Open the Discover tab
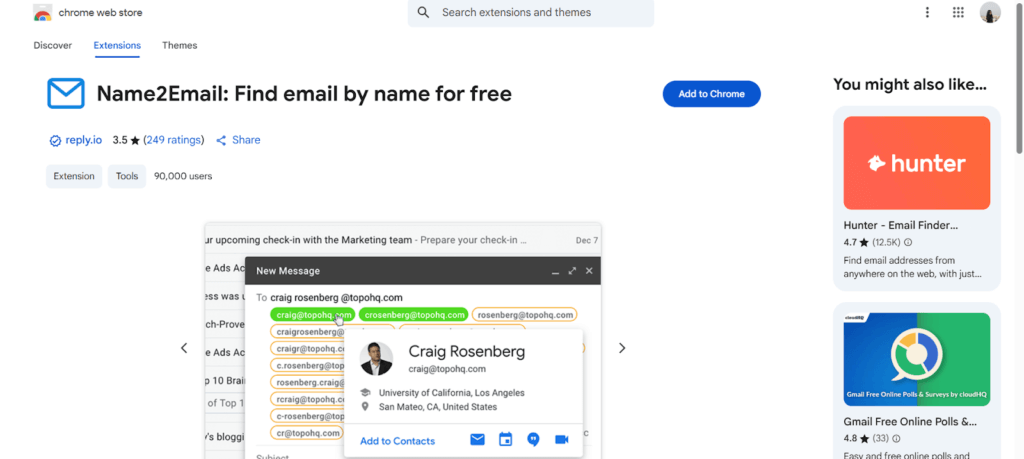Viewport: 1024px width, 459px height. coord(53,46)
